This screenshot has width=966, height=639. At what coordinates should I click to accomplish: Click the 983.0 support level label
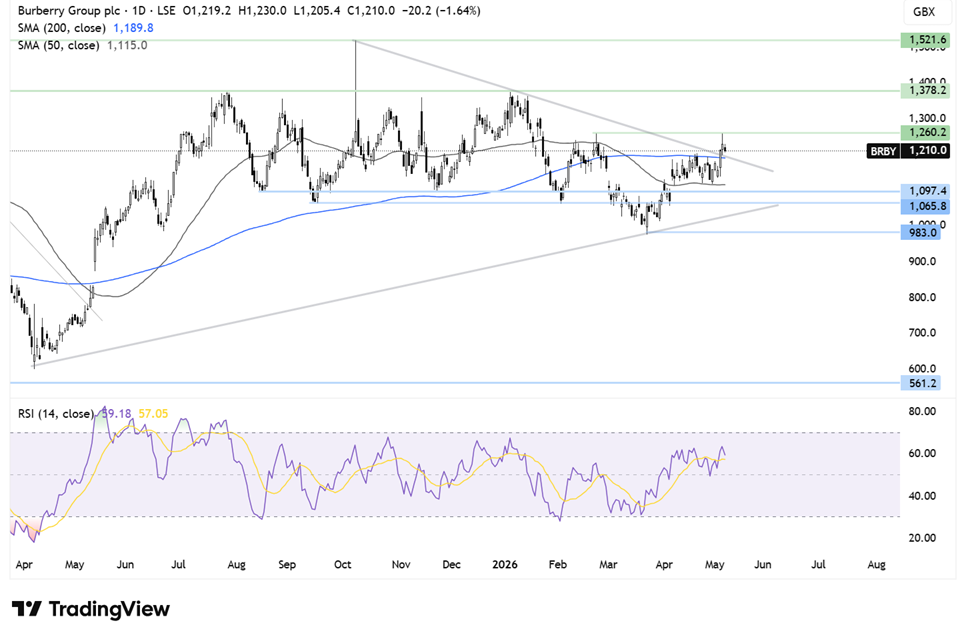pyautogui.click(x=920, y=232)
